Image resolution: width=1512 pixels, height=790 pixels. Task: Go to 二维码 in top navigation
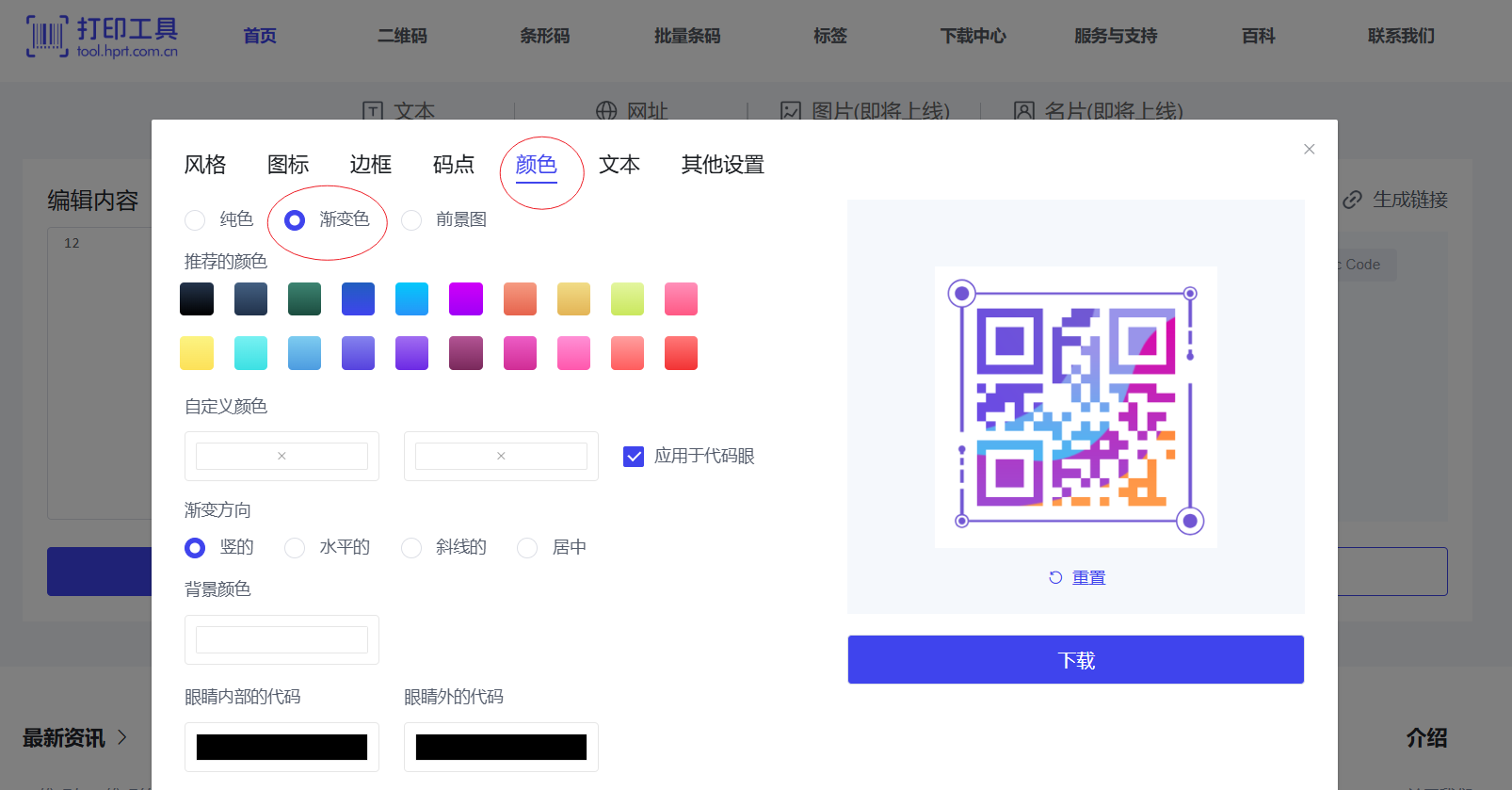pos(402,36)
